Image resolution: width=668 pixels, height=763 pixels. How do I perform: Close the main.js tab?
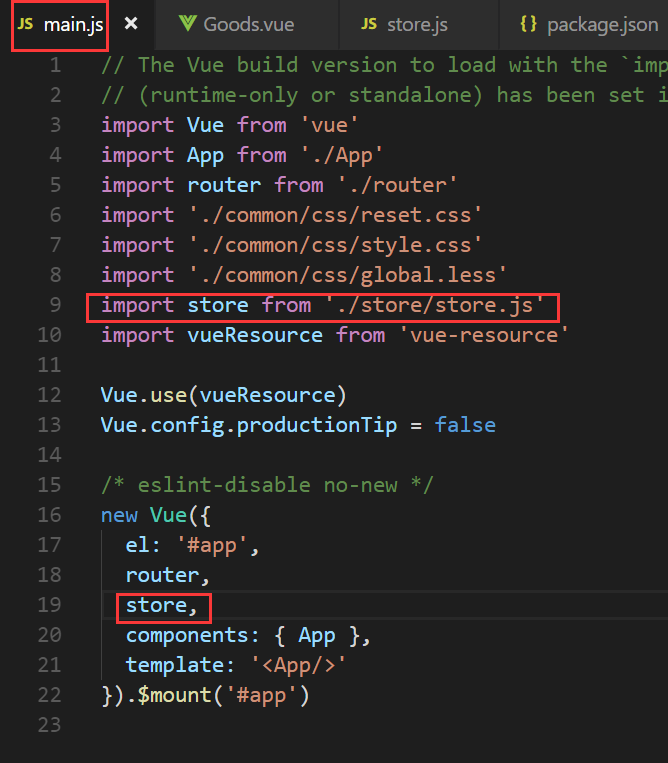(131, 23)
